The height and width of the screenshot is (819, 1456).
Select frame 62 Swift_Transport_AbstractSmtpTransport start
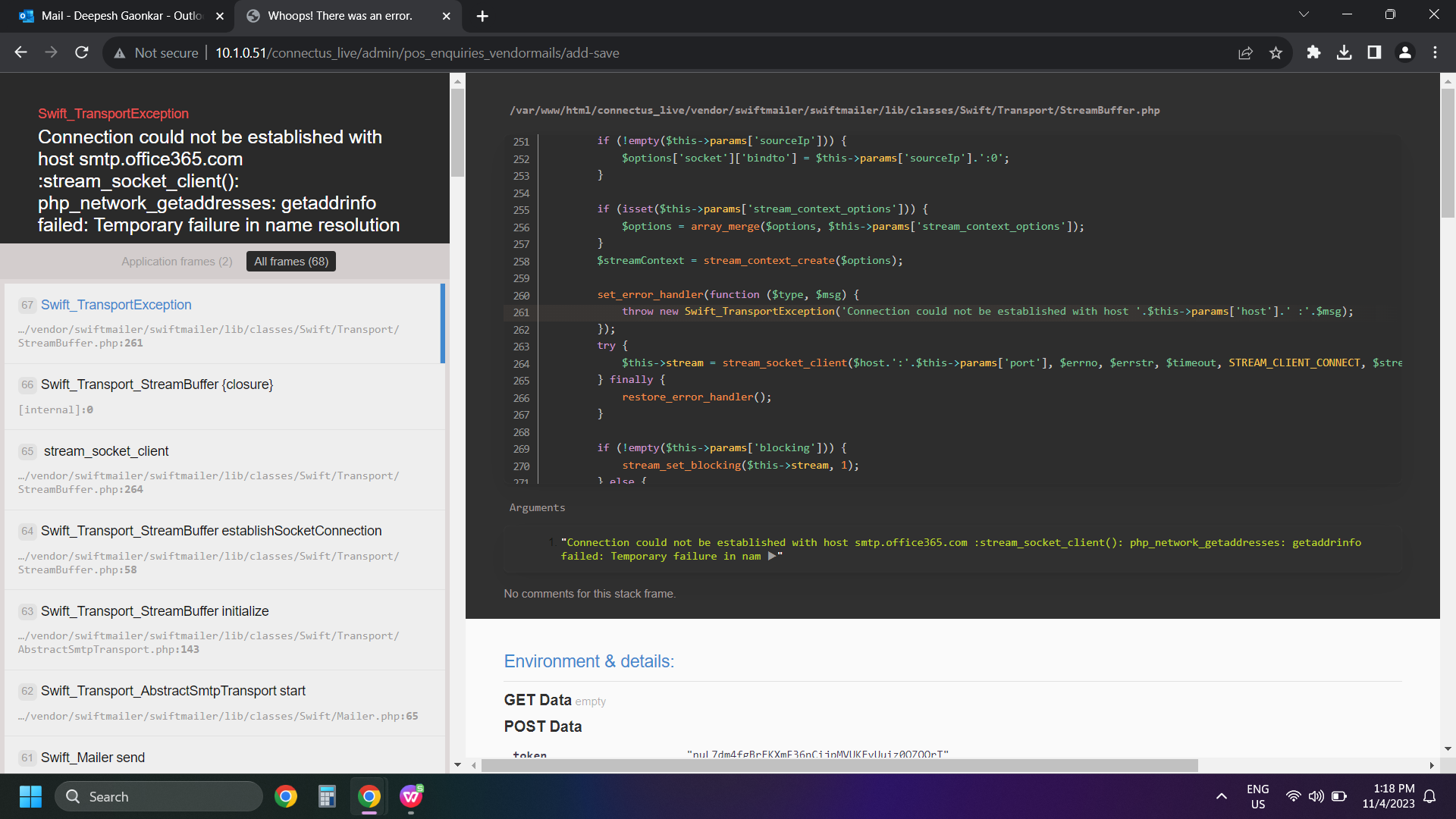pyautogui.click(x=224, y=703)
